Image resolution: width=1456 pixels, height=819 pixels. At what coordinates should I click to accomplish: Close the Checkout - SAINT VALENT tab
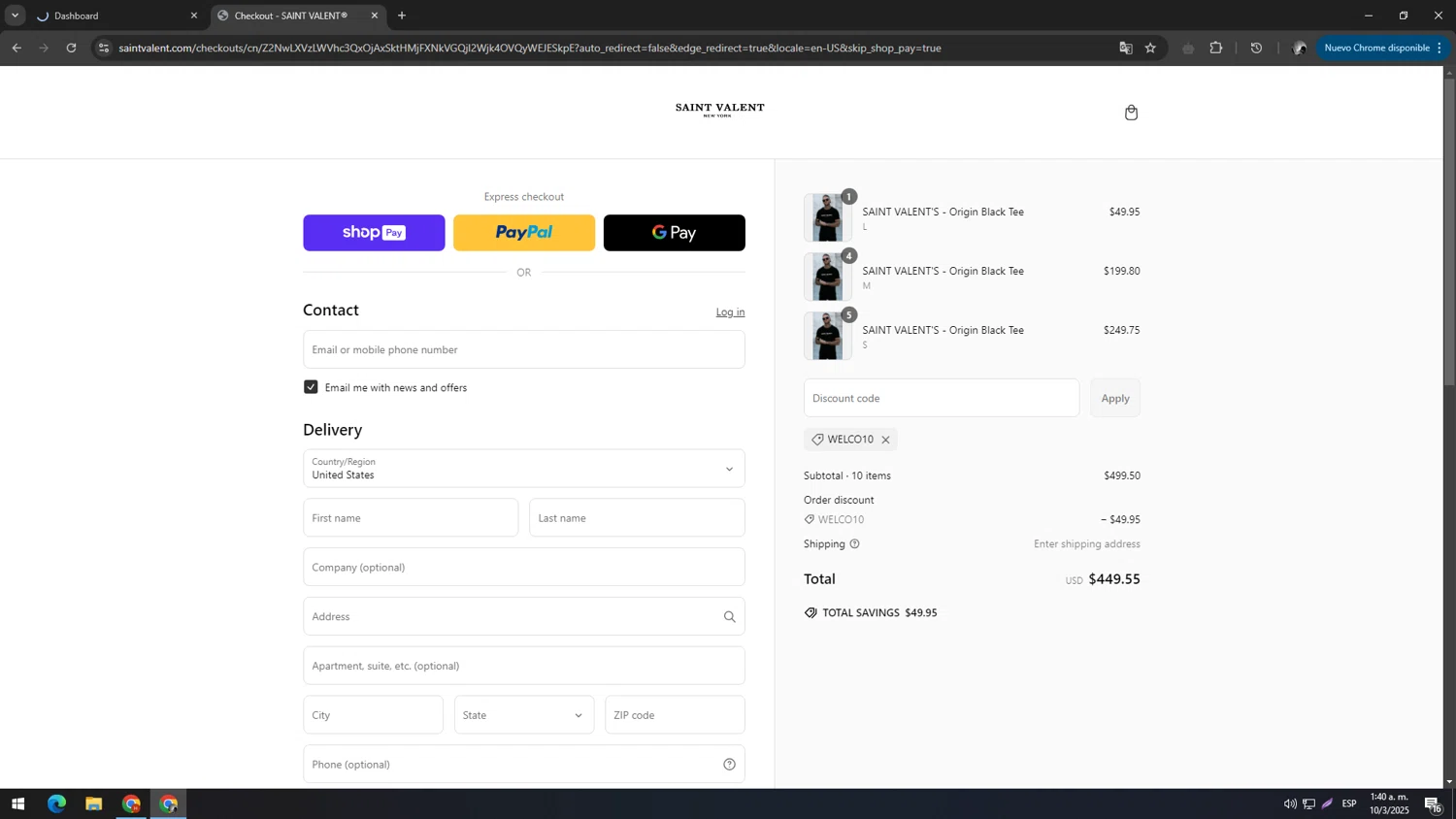pyautogui.click(x=375, y=16)
